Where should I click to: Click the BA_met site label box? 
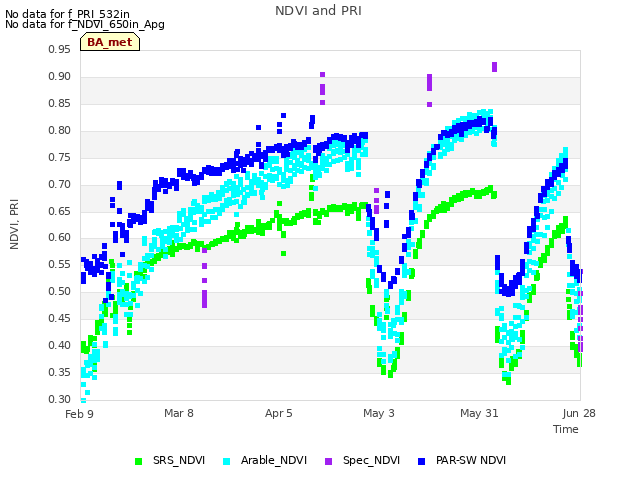(110, 42)
